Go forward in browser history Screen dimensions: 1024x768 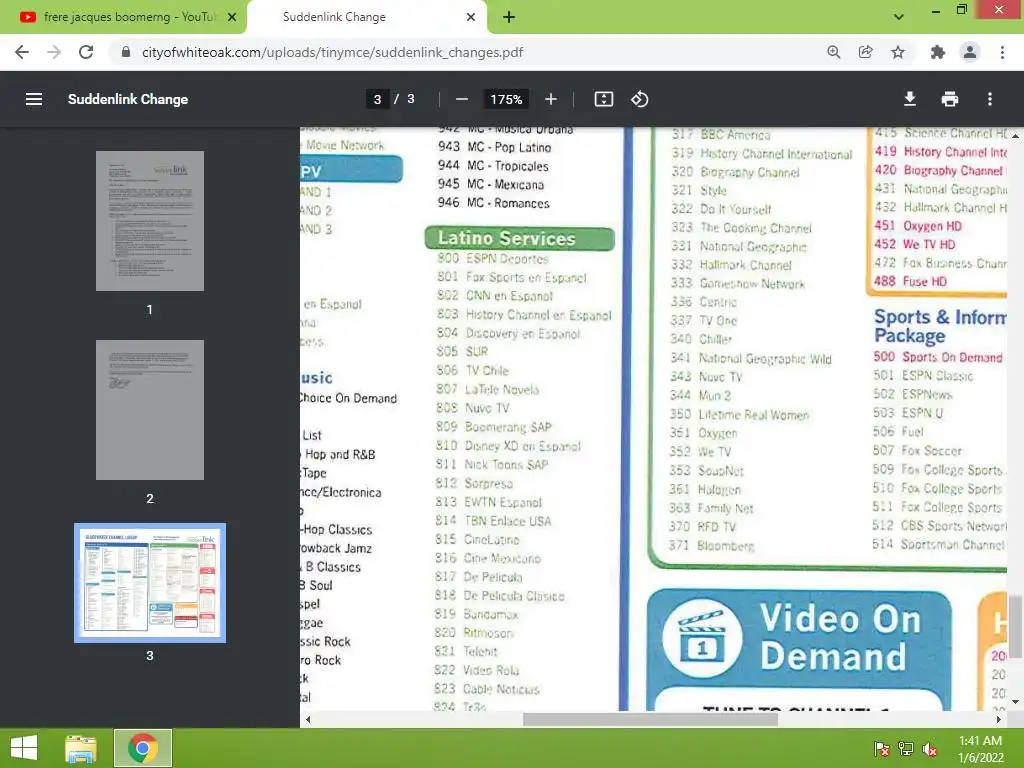[x=54, y=52]
